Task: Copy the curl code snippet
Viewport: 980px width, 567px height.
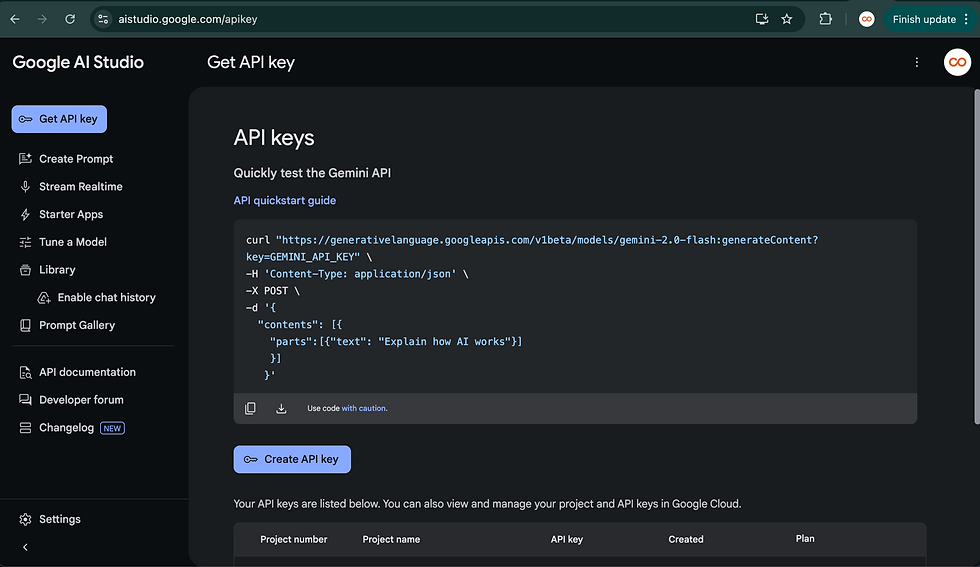Action: click(x=250, y=408)
